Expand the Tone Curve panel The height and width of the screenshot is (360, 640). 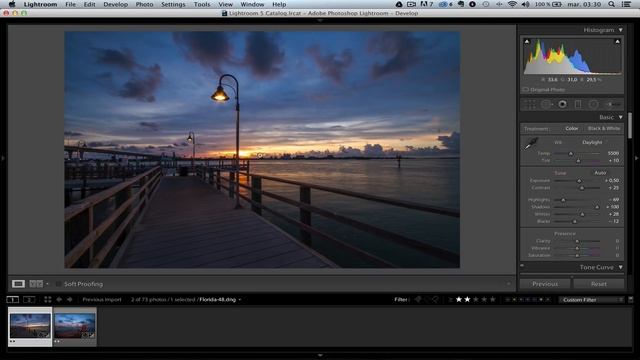(620, 267)
